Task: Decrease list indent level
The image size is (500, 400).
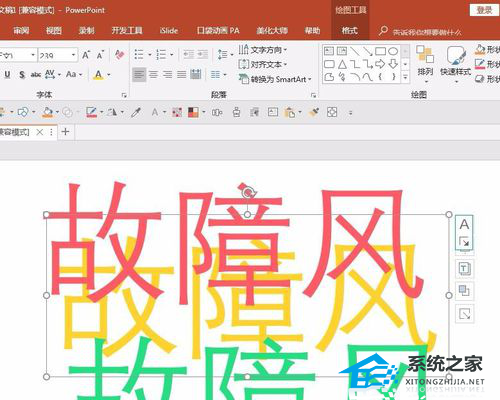Action: (x=189, y=54)
